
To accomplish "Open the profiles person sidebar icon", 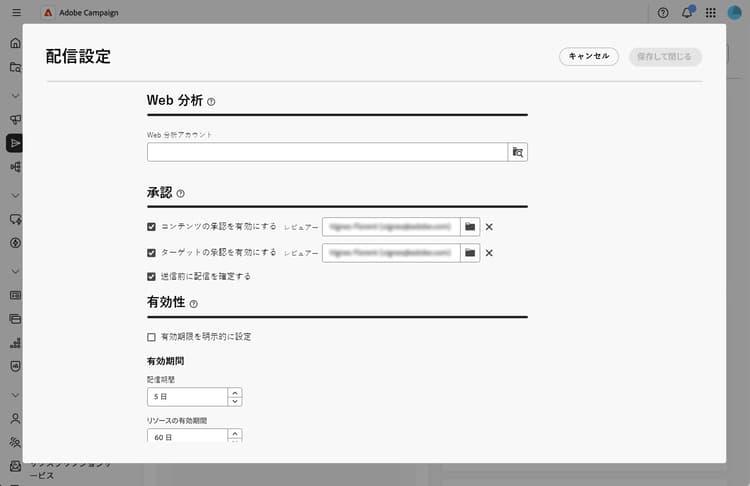I will pos(15,419).
